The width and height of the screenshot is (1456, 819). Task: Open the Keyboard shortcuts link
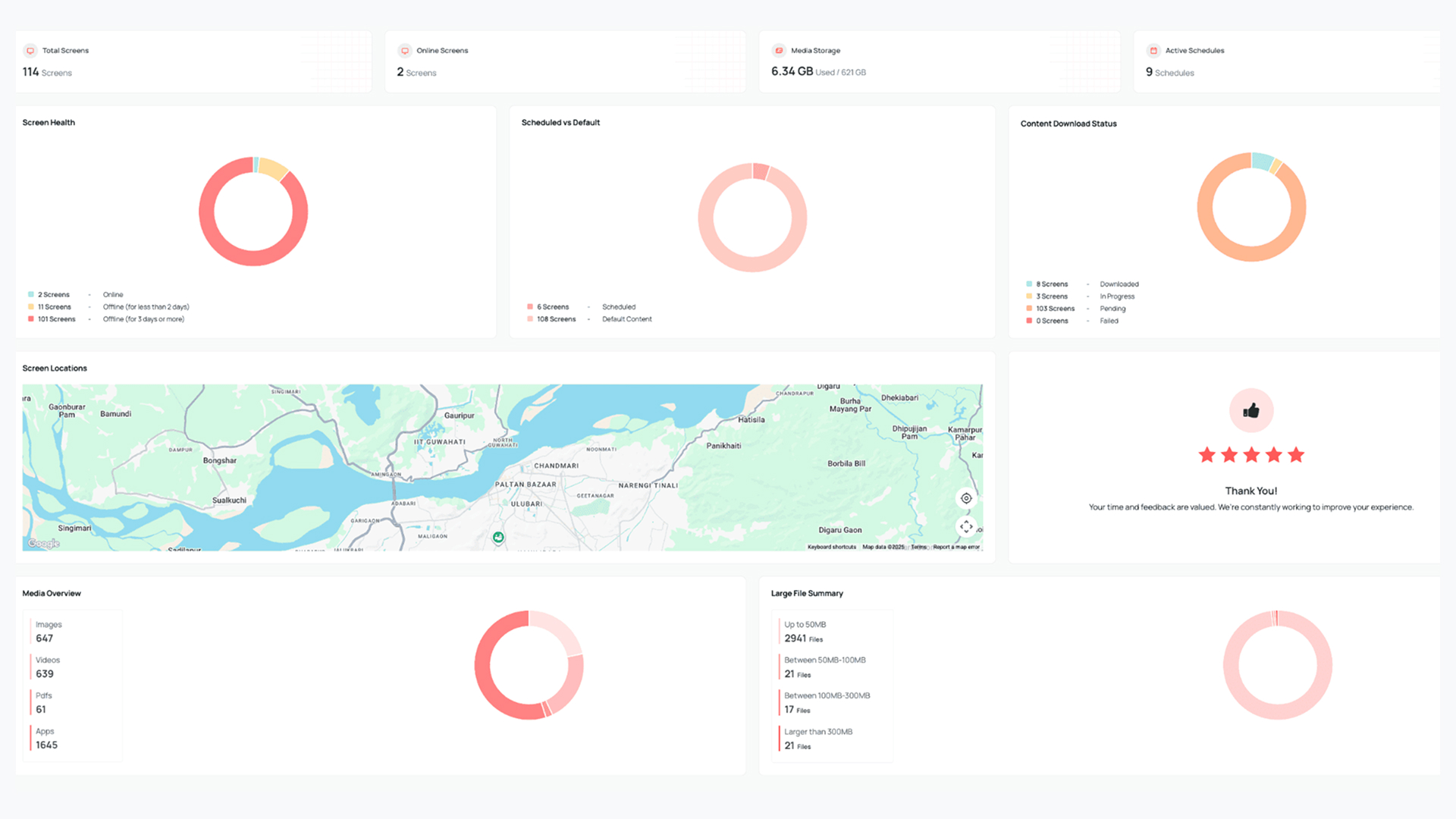831,546
